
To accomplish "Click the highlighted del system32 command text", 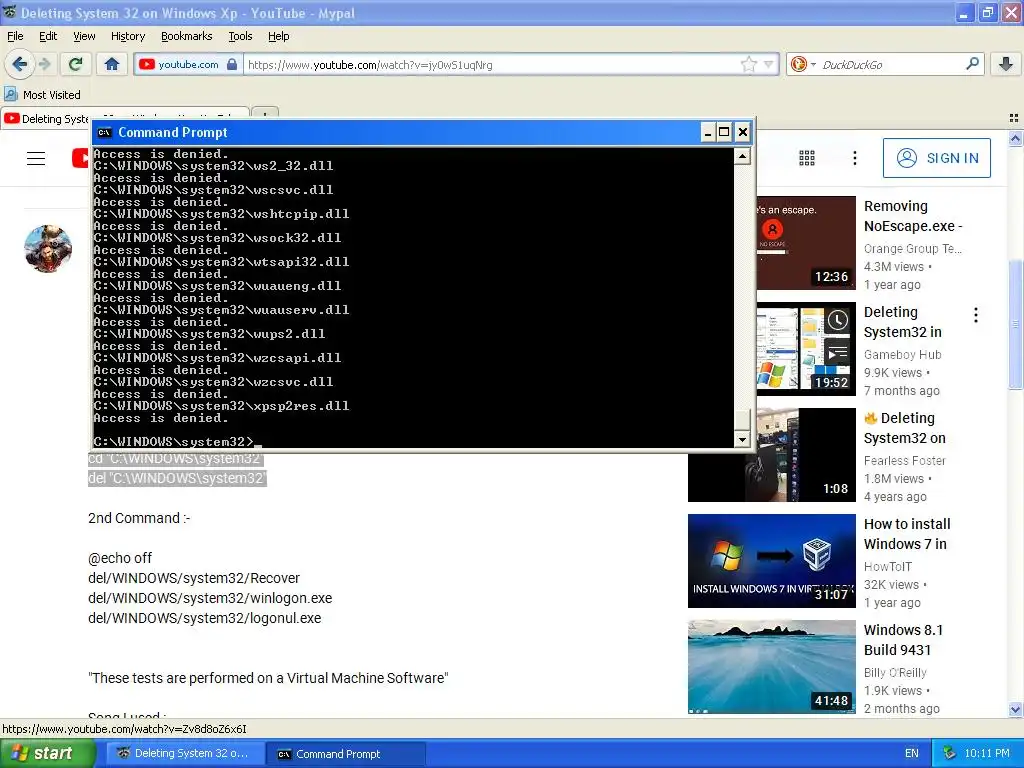I will pyautogui.click(x=177, y=479).
